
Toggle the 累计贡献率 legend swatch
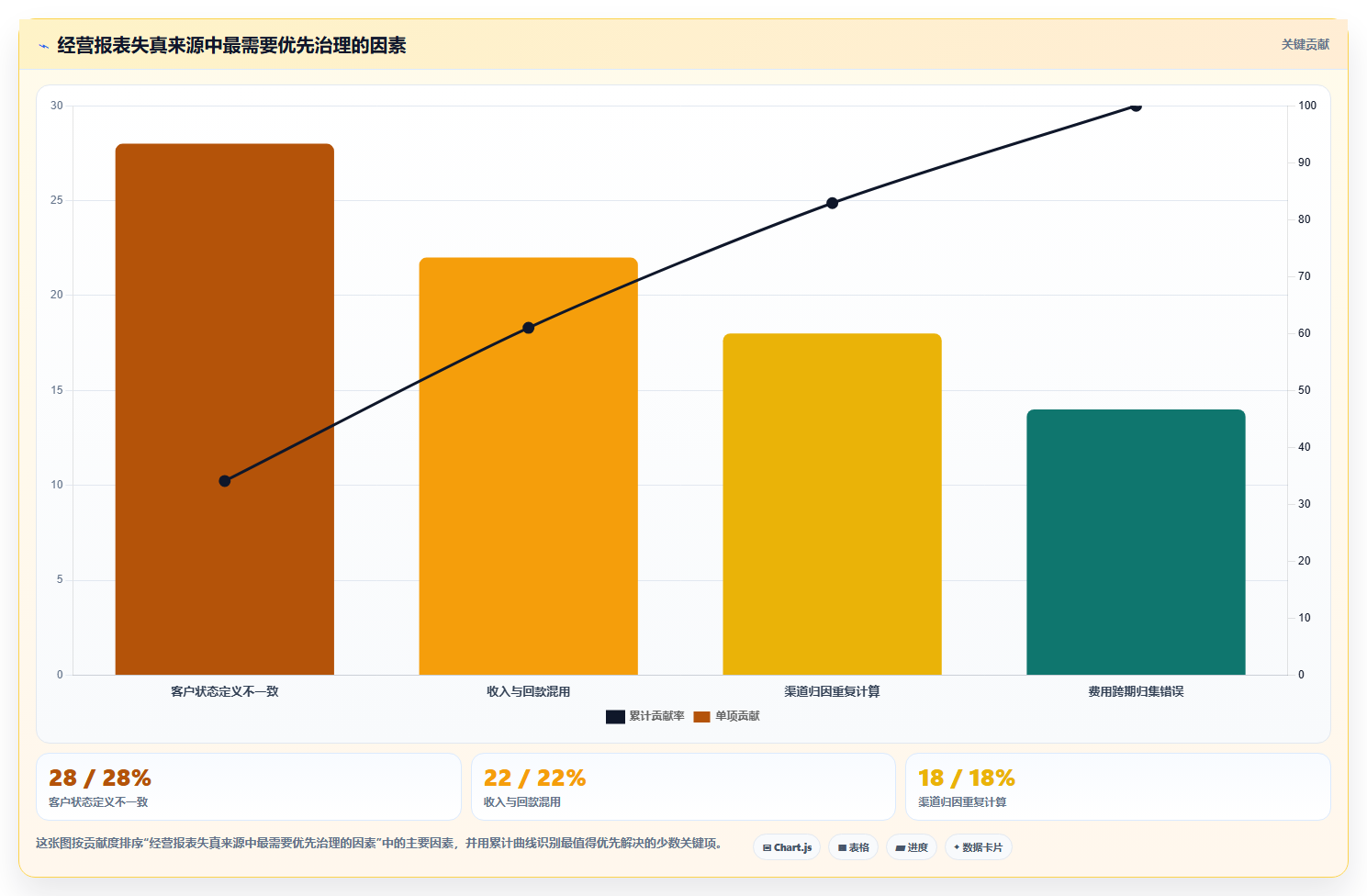pos(615,716)
